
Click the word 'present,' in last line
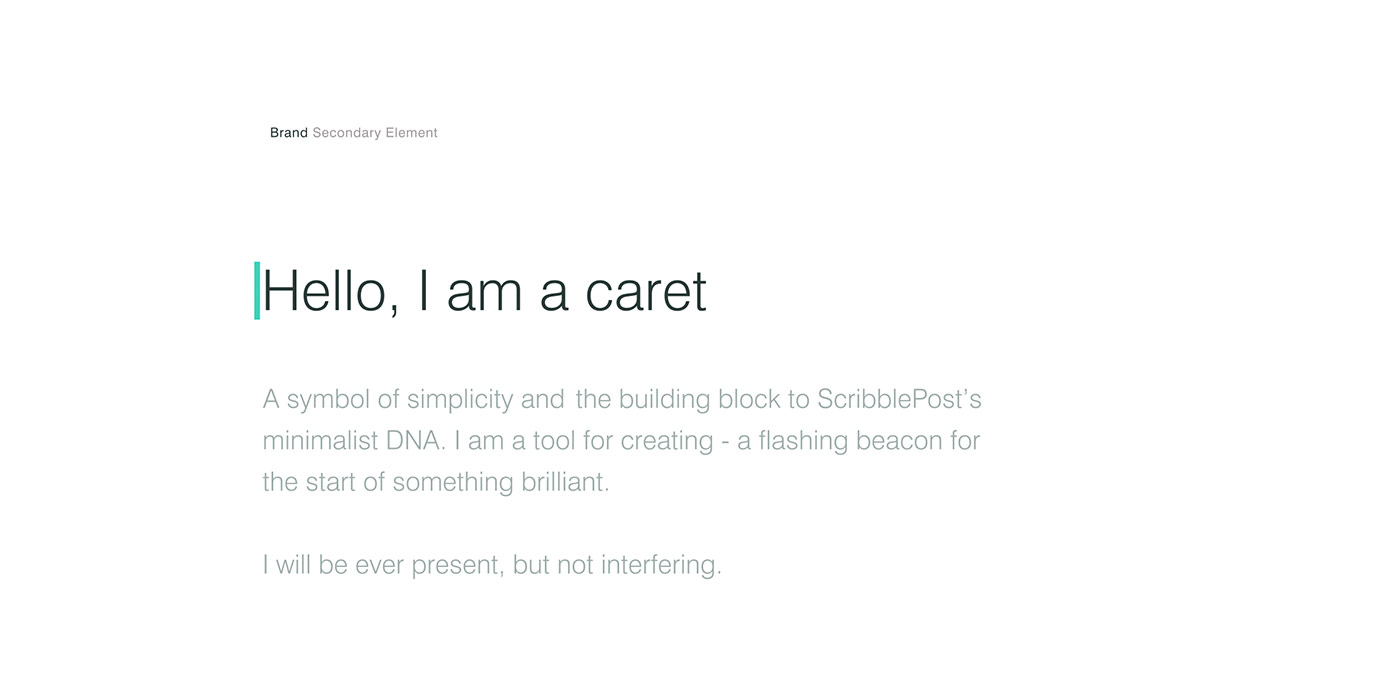458,567
